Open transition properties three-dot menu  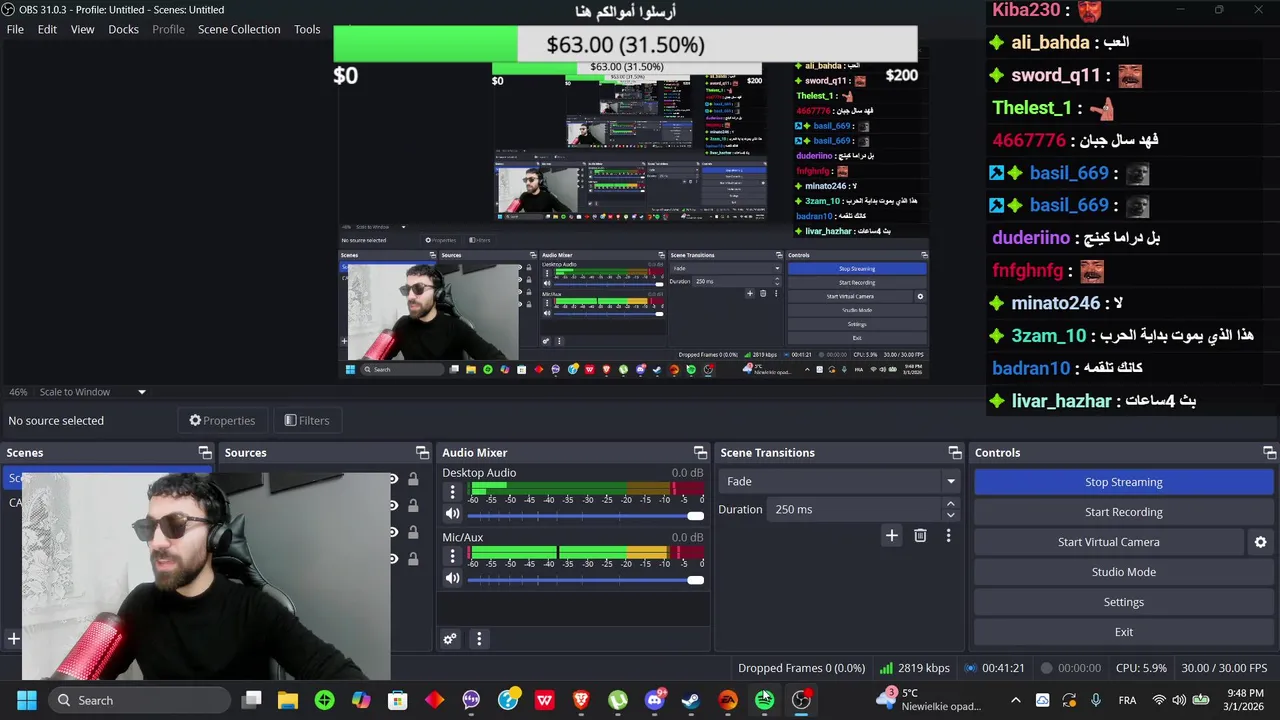948,536
